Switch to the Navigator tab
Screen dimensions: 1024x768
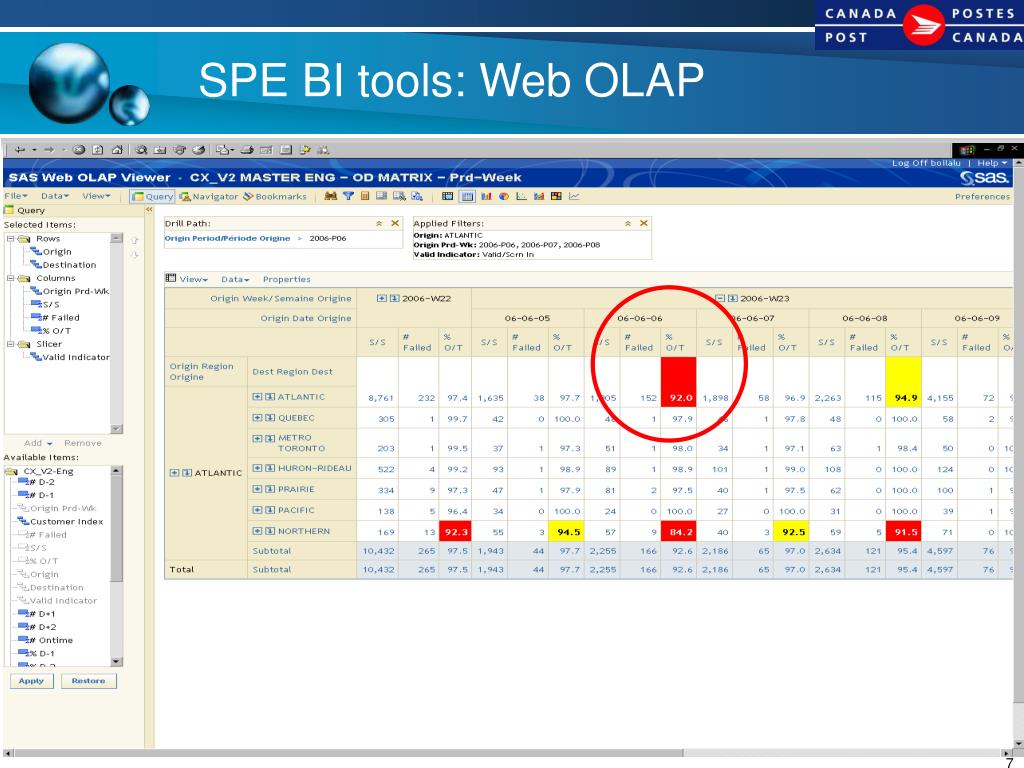[x=209, y=196]
